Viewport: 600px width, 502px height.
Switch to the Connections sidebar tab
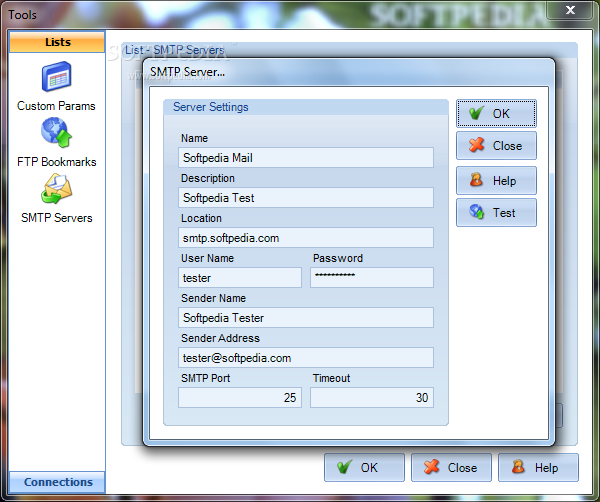pyautogui.click(x=57, y=482)
